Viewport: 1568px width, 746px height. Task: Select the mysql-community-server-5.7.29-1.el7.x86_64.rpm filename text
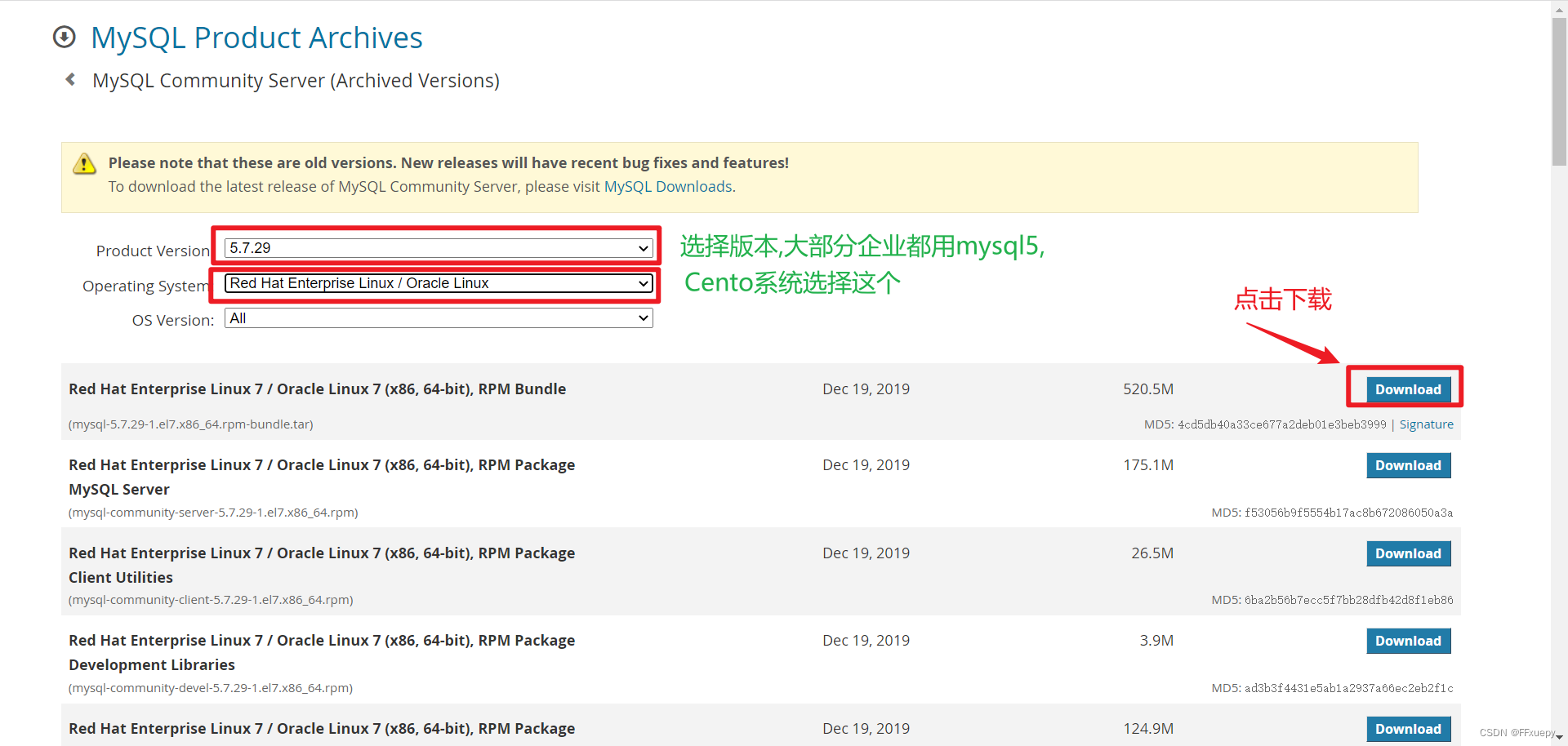(x=213, y=513)
